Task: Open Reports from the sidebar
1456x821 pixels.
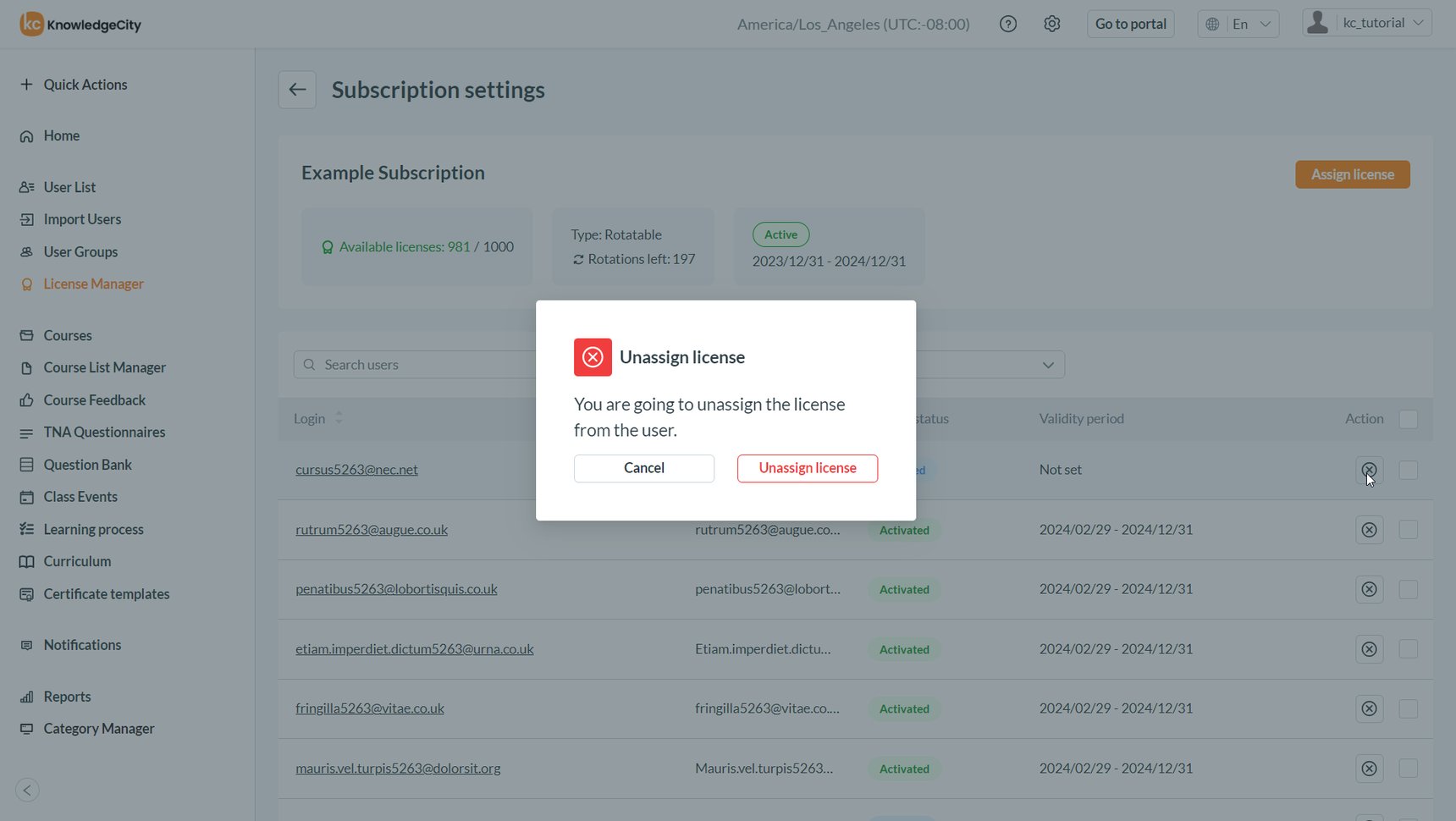Action: tap(67, 697)
